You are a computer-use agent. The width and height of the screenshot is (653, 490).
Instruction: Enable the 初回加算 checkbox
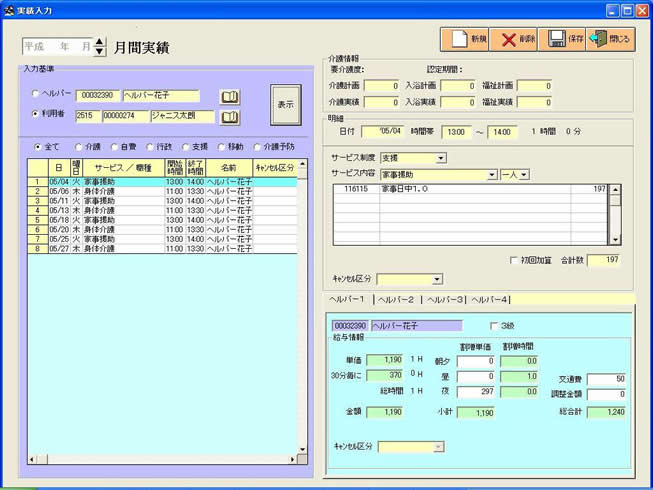pyautogui.click(x=514, y=260)
